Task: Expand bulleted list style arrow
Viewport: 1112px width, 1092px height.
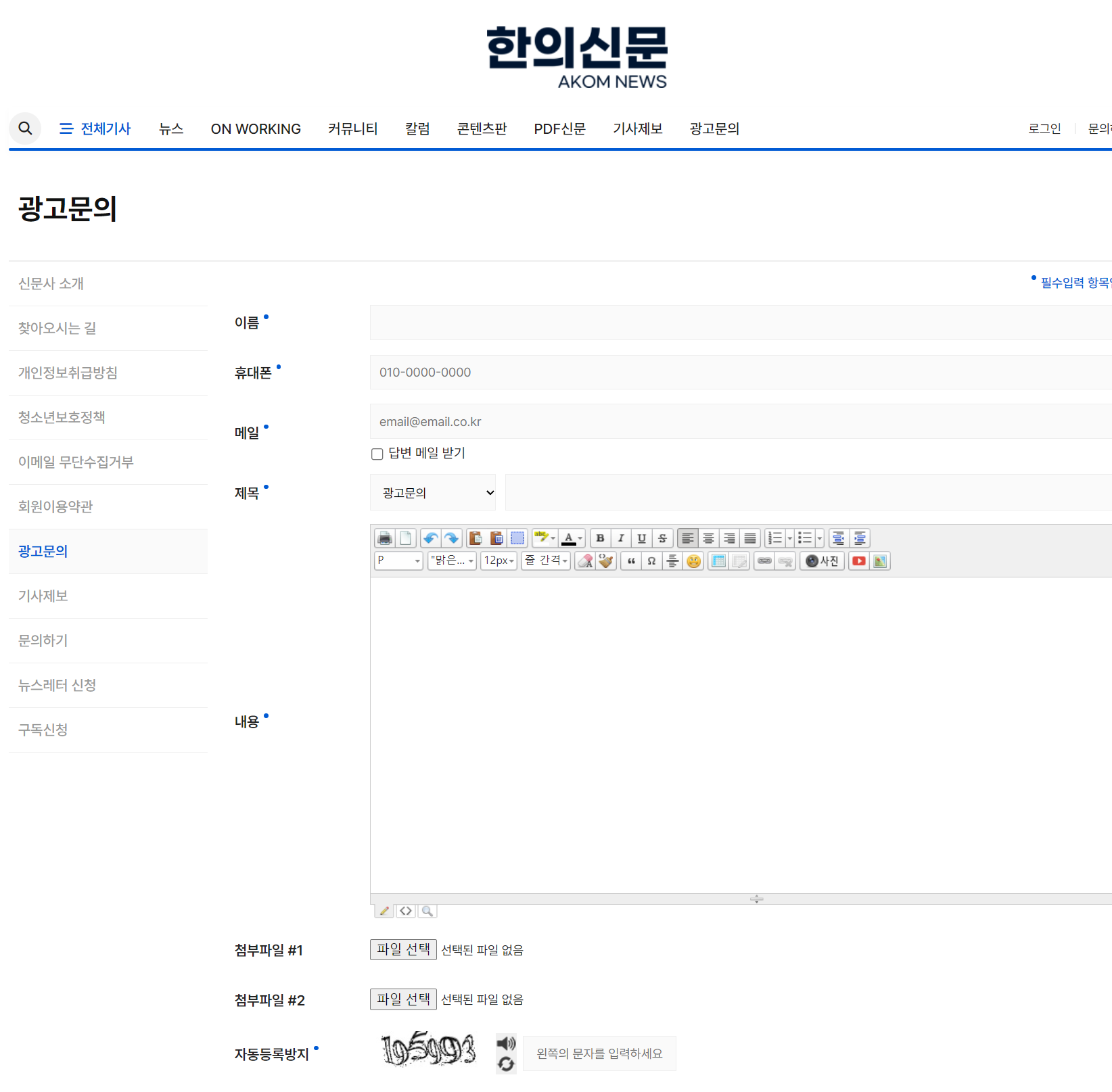Action: 820,538
